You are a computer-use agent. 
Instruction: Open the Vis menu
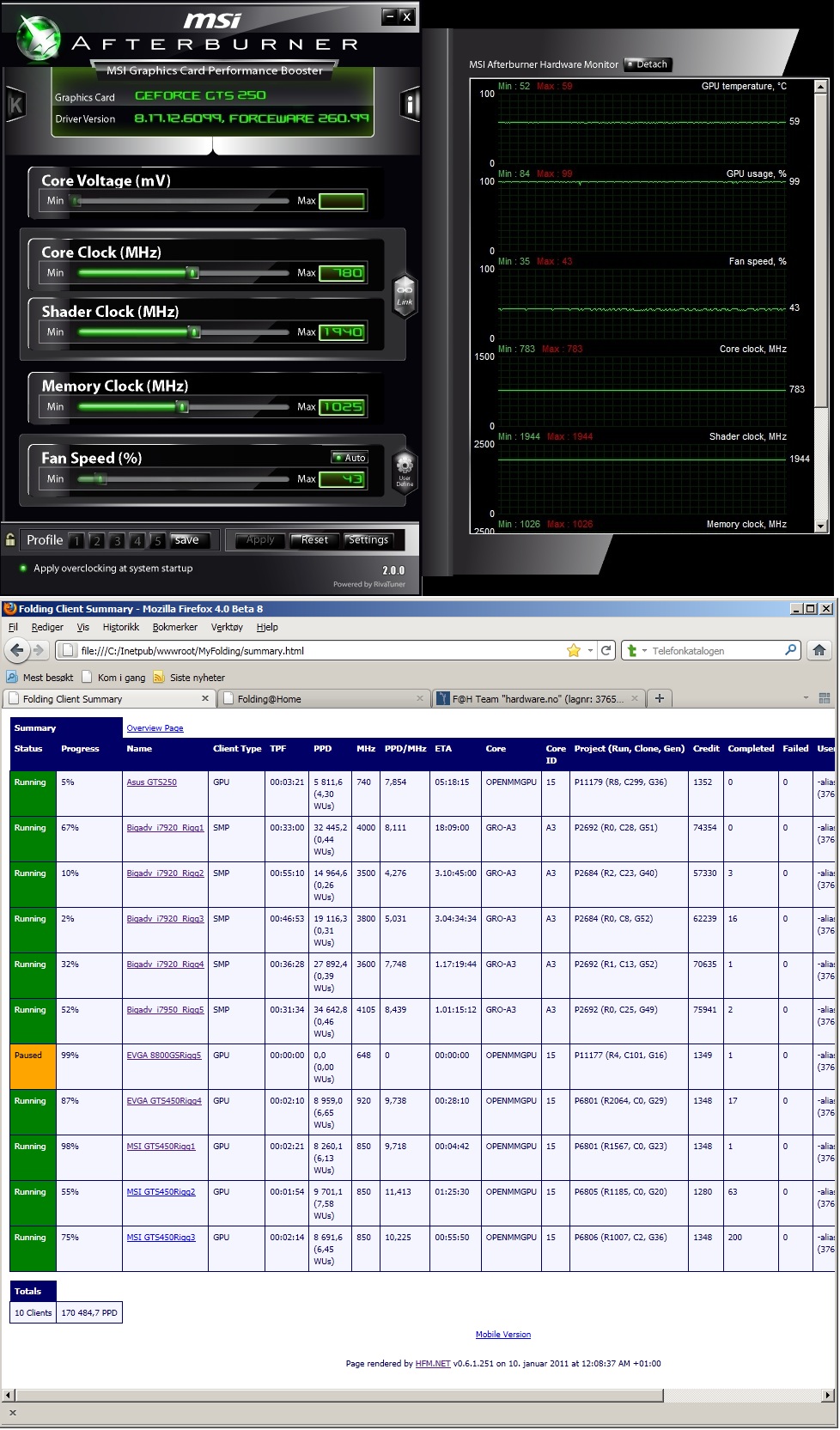(82, 627)
